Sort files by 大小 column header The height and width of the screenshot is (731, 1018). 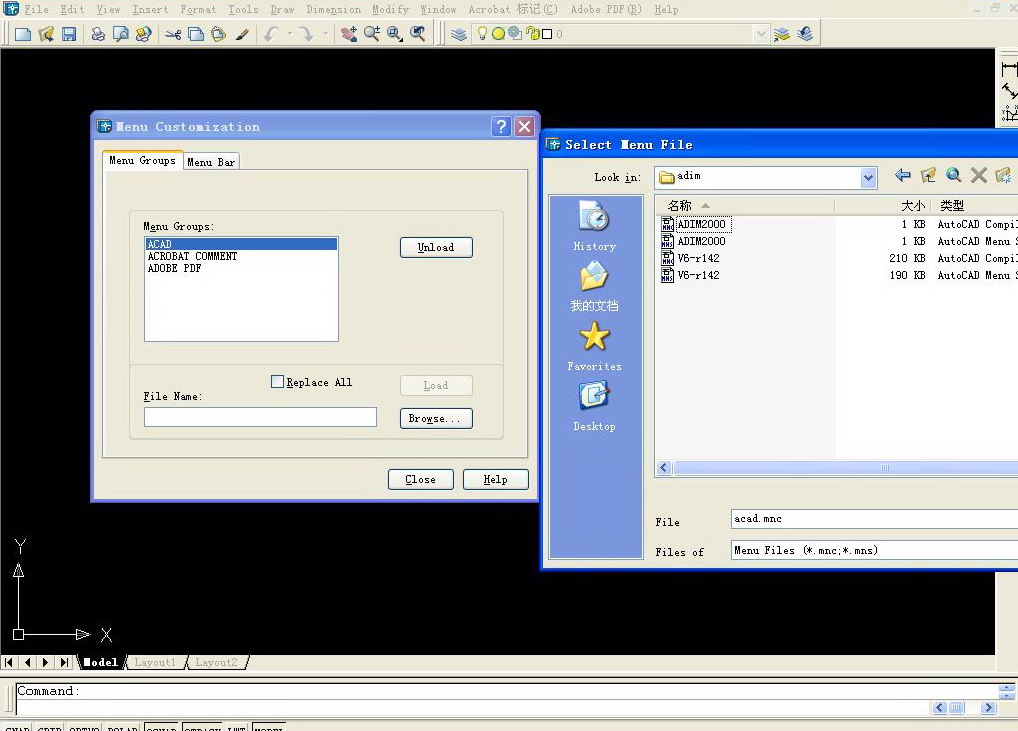click(x=883, y=206)
